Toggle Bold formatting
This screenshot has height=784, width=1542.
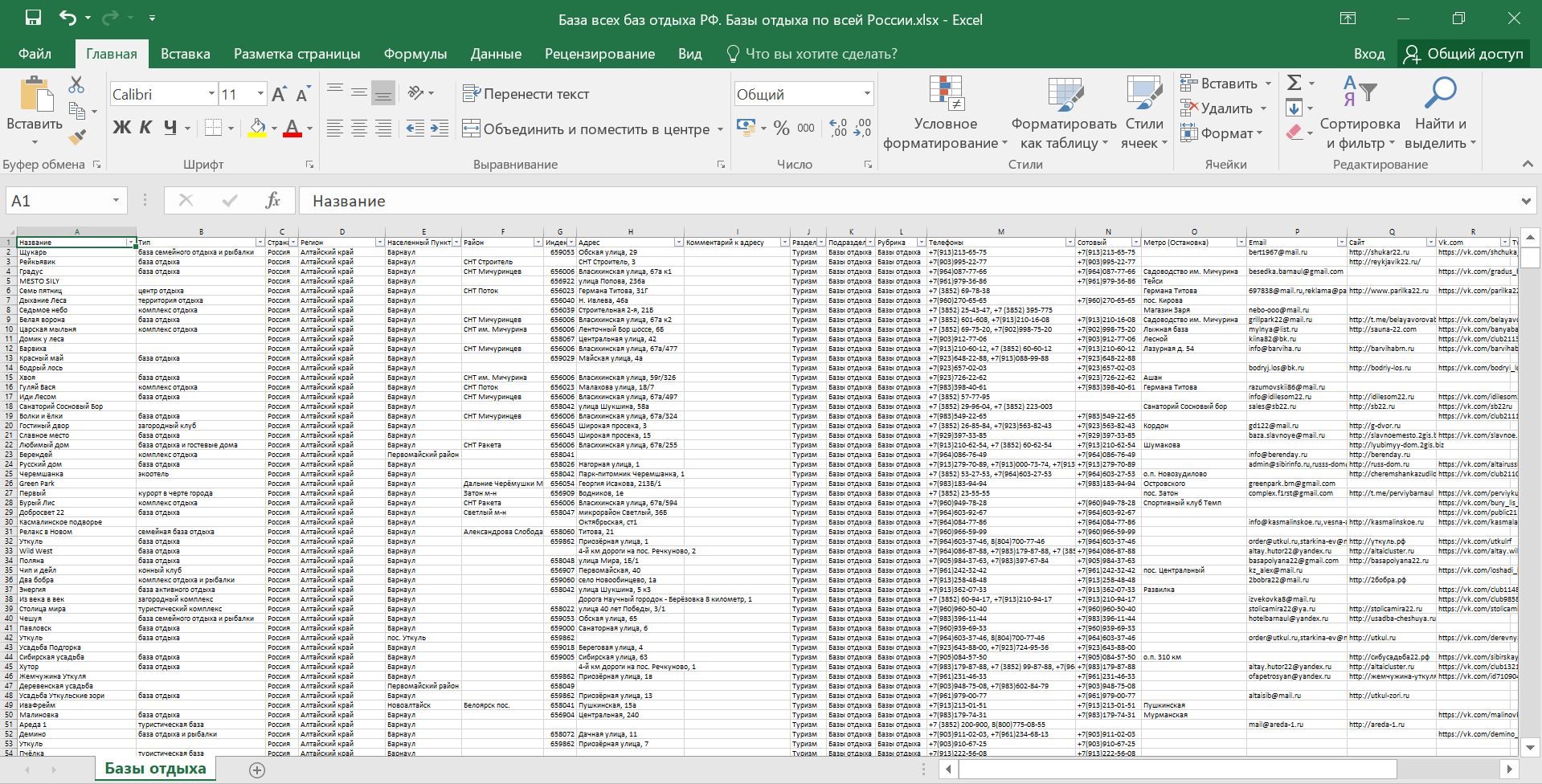(121, 128)
